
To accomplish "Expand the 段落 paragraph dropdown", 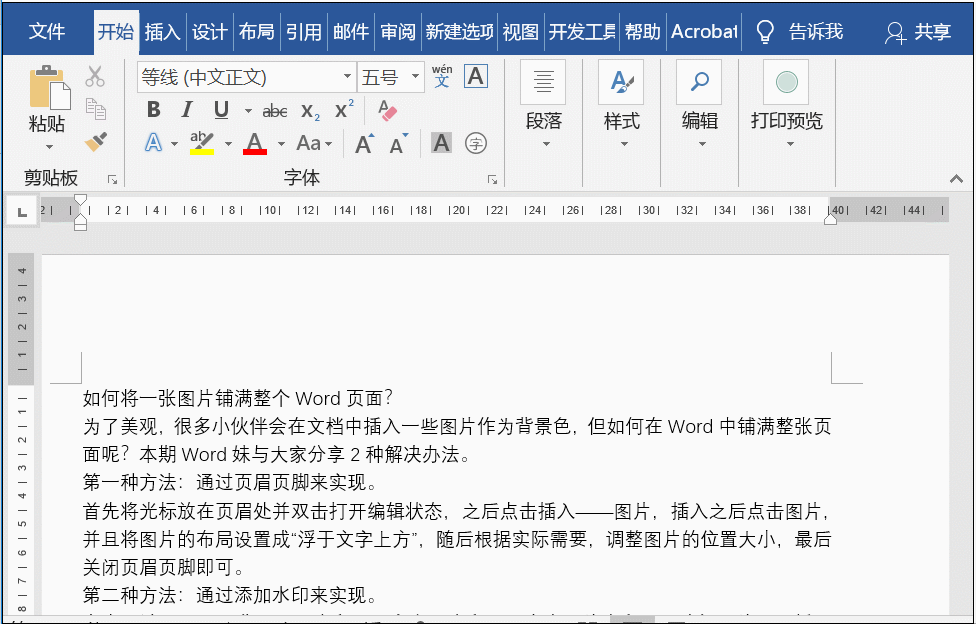I will coord(545,143).
